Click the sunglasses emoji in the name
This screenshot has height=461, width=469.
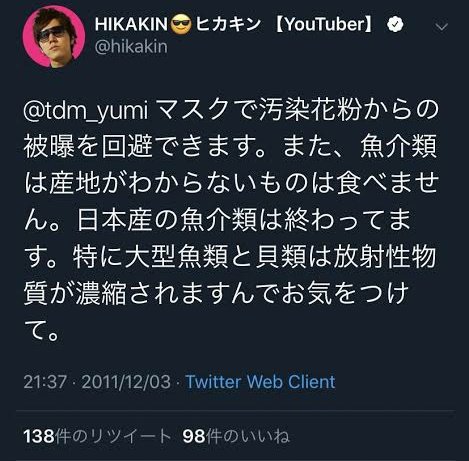tap(181, 24)
